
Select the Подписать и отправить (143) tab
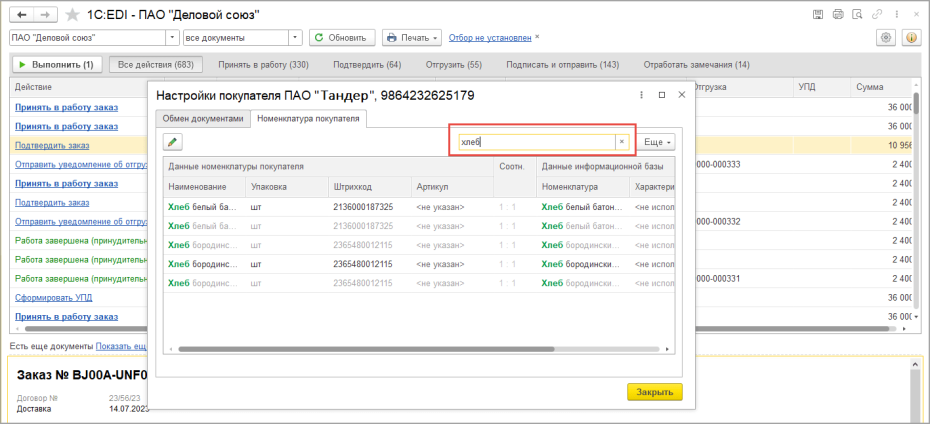click(562, 65)
